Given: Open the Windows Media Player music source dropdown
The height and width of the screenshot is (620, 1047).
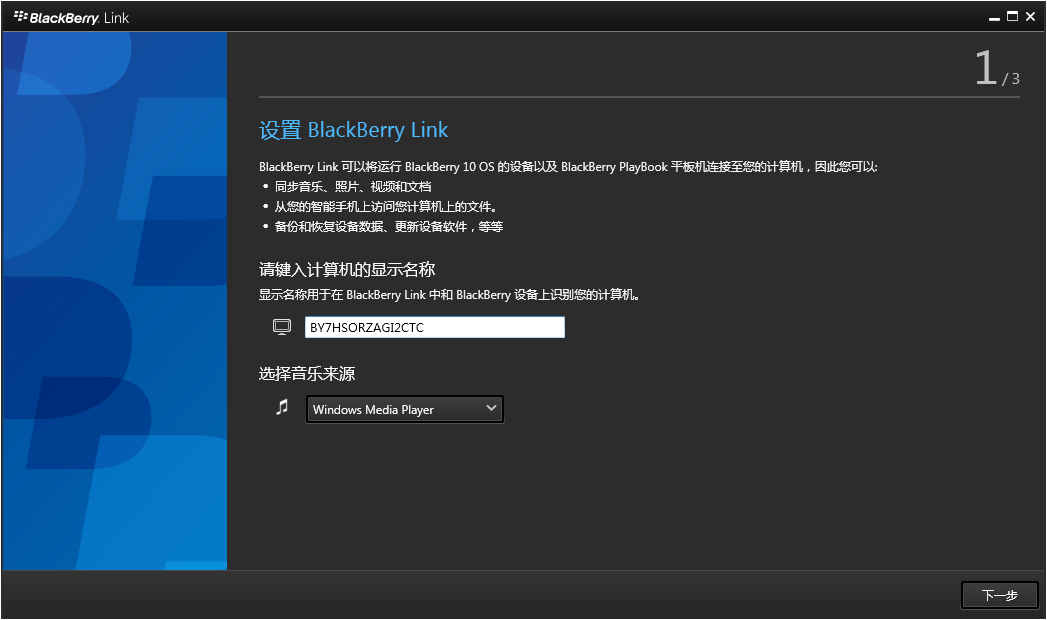Looking at the screenshot, I should point(405,409).
